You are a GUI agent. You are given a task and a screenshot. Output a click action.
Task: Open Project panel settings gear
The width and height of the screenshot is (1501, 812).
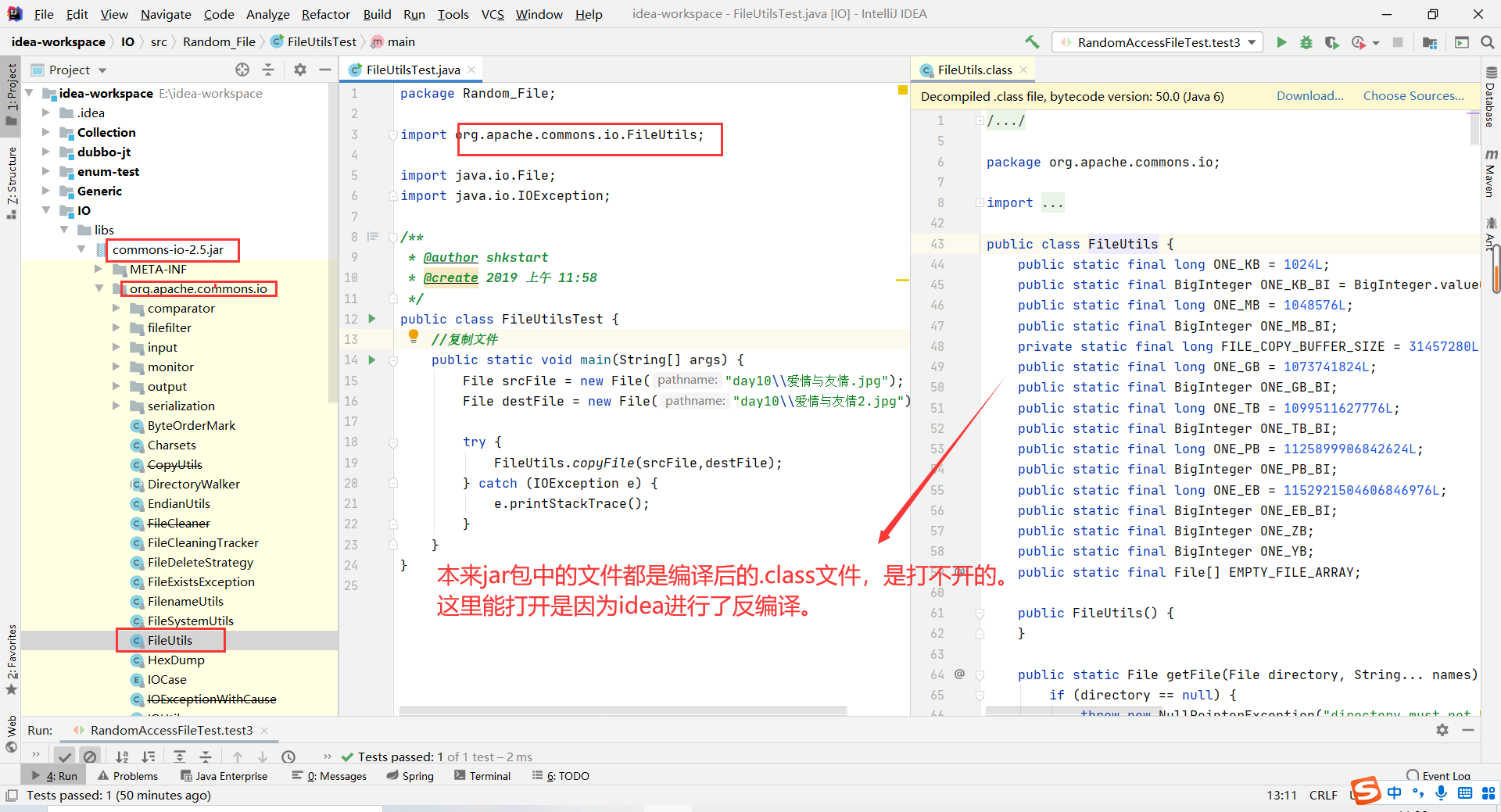click(300, 70)
